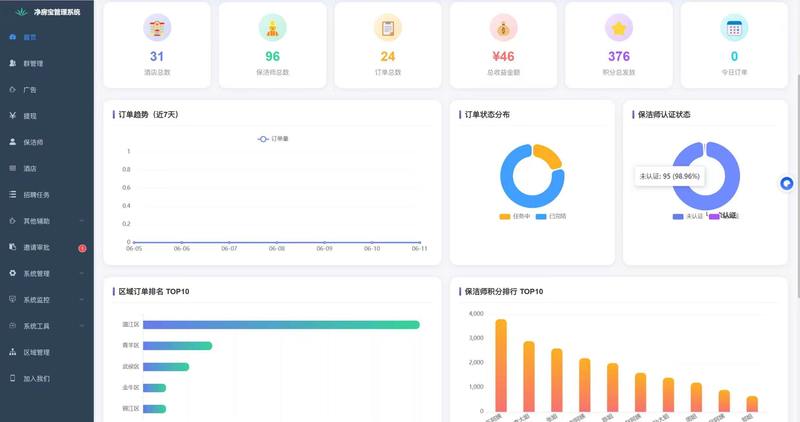Toggle the orange legend in 订单状态分布
Screen dimensions: 800x422
coord(515,216)
